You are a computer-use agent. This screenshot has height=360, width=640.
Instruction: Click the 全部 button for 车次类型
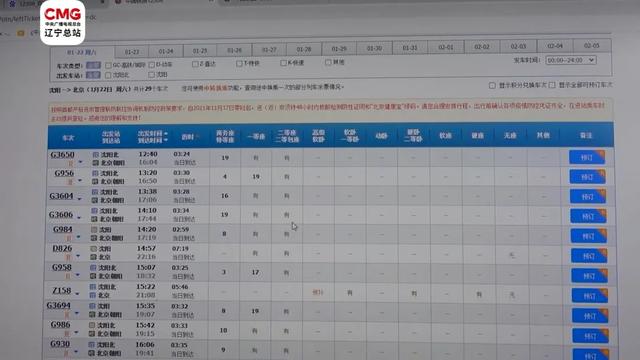pyautogui.click(x=93, y=65)
